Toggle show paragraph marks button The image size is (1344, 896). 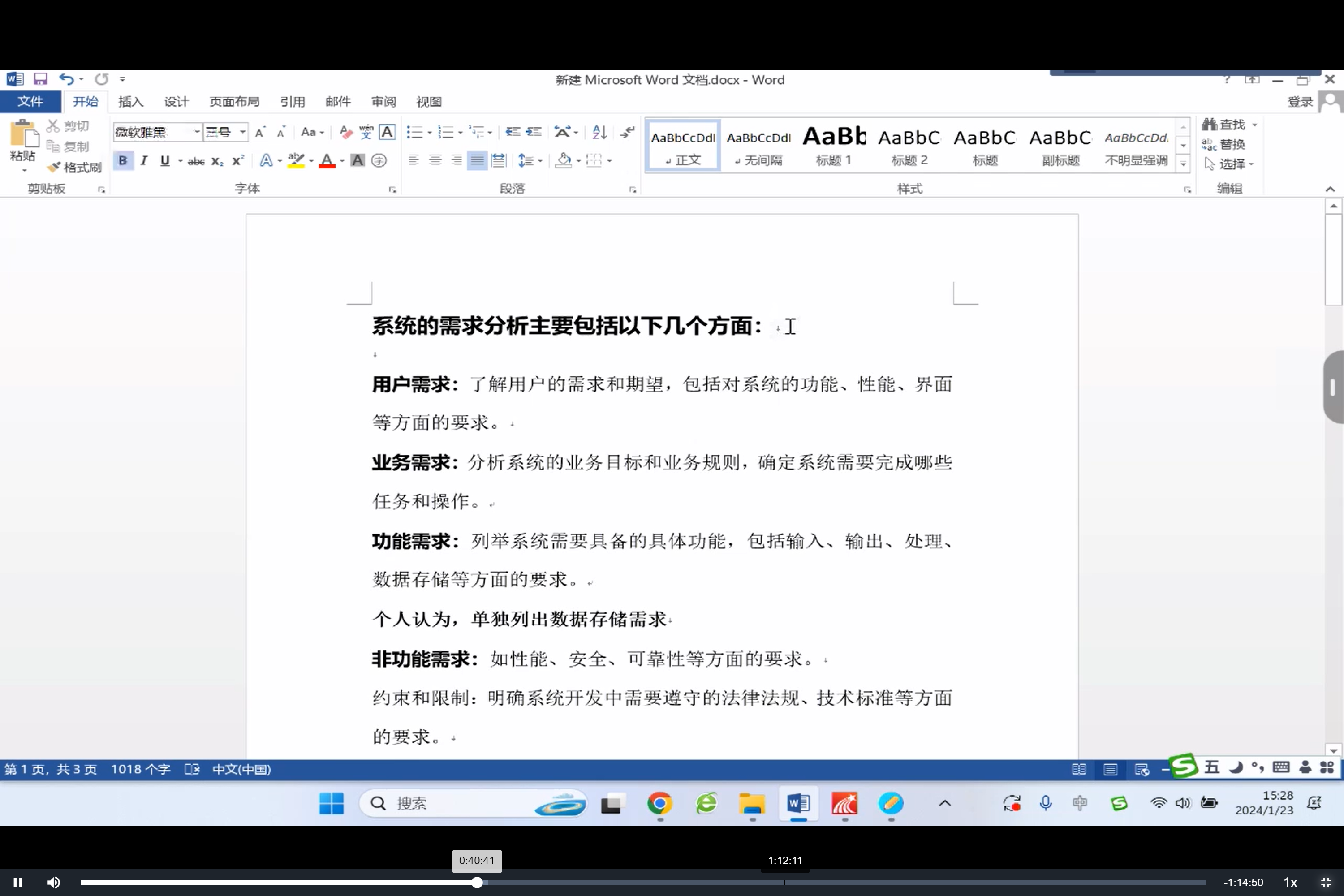[628, 133]
